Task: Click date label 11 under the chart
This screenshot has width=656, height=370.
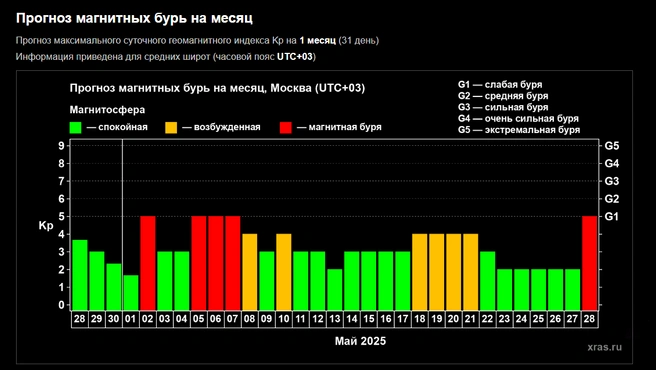Action: (301, 319)
